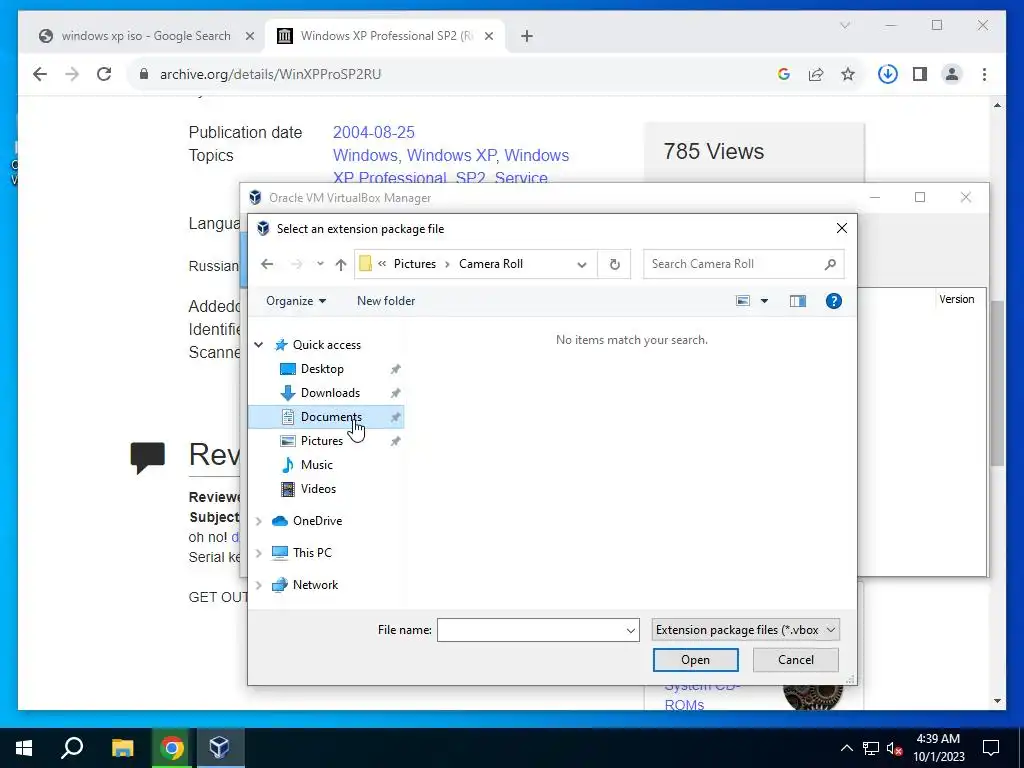This screenshot has width=1024, height=768.
Task: Open File Explorer from taskbar
Action: [x=122, y=748]
